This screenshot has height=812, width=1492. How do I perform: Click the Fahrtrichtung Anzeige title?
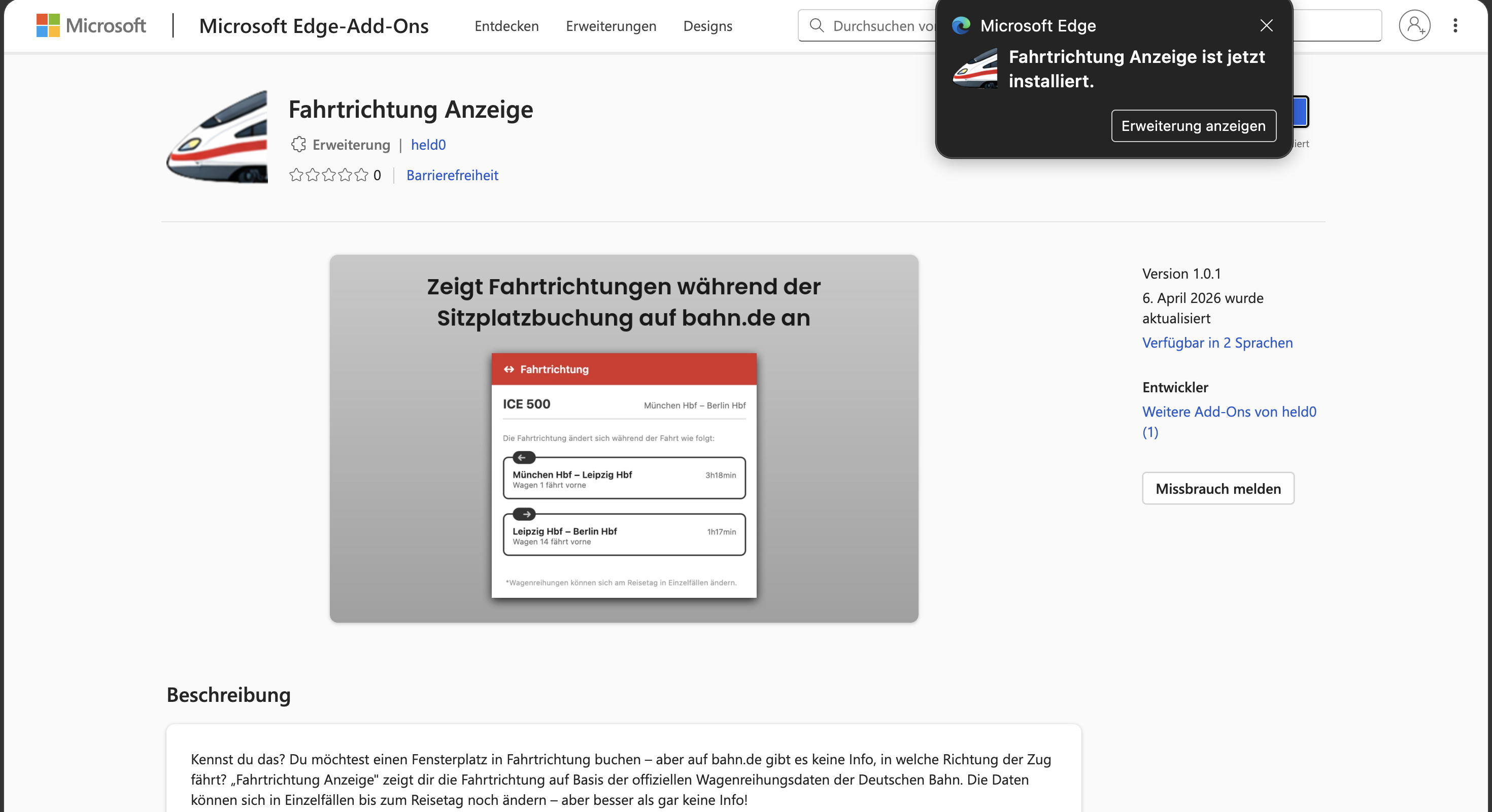[411, 110]
